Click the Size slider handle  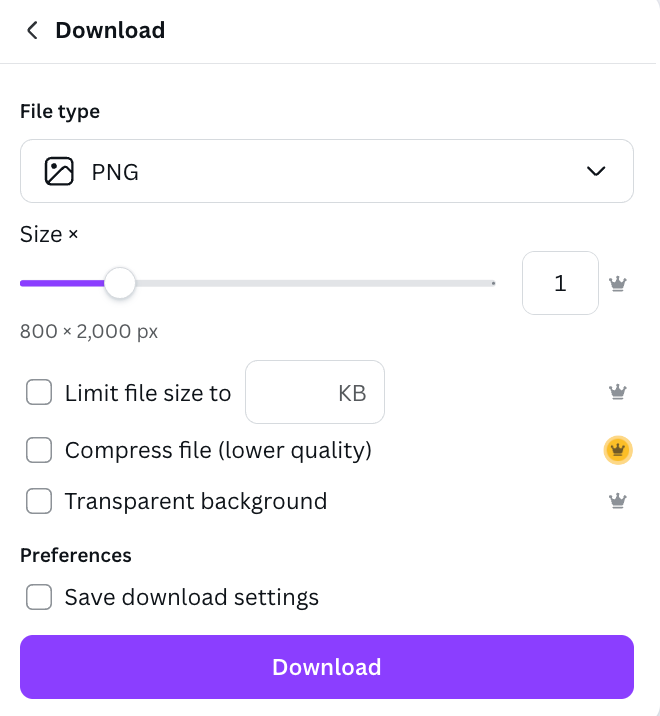pos(120,284)
